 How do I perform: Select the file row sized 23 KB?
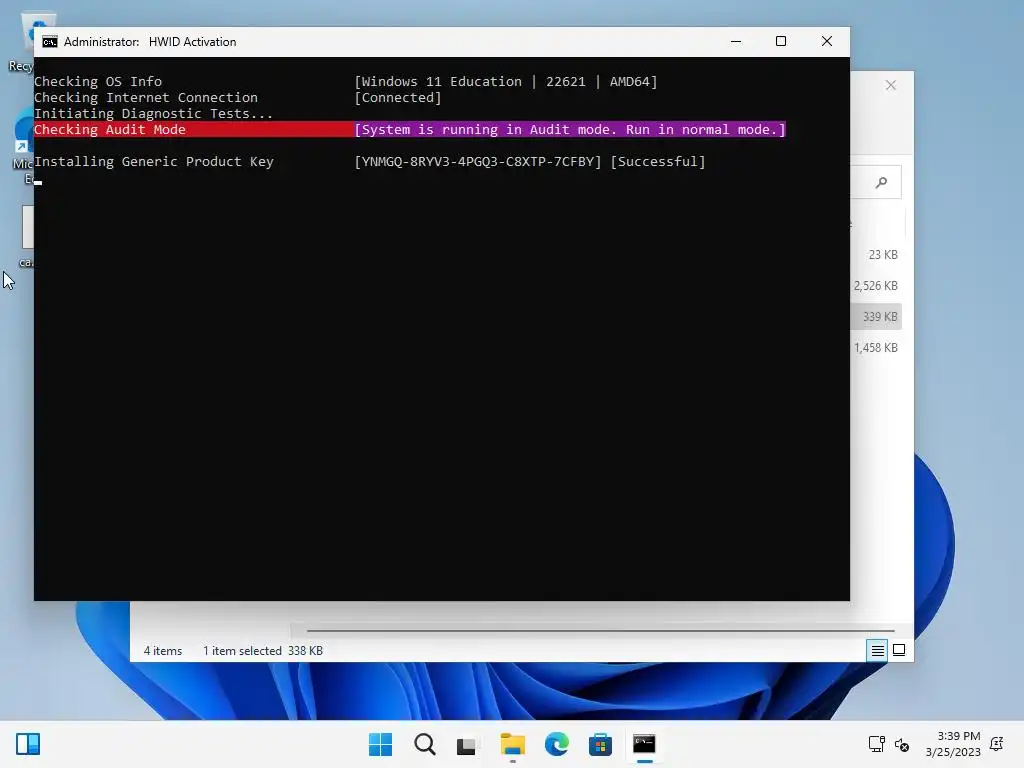click(876, 255)
